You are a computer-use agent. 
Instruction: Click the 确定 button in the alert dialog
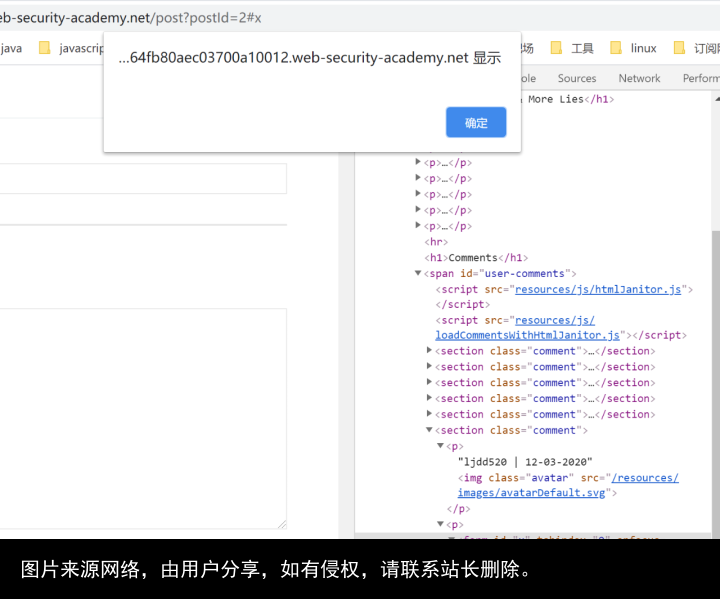[x=476, y=122]
